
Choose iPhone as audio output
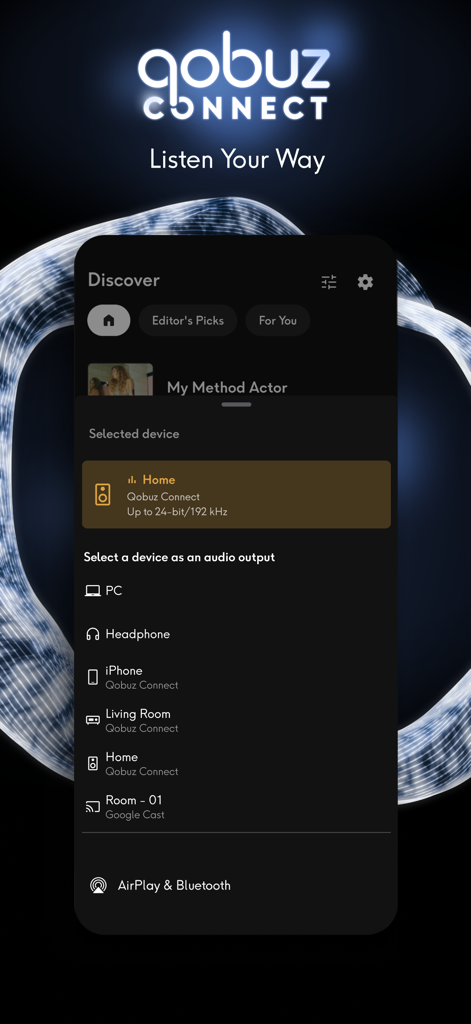click(236, 677)
